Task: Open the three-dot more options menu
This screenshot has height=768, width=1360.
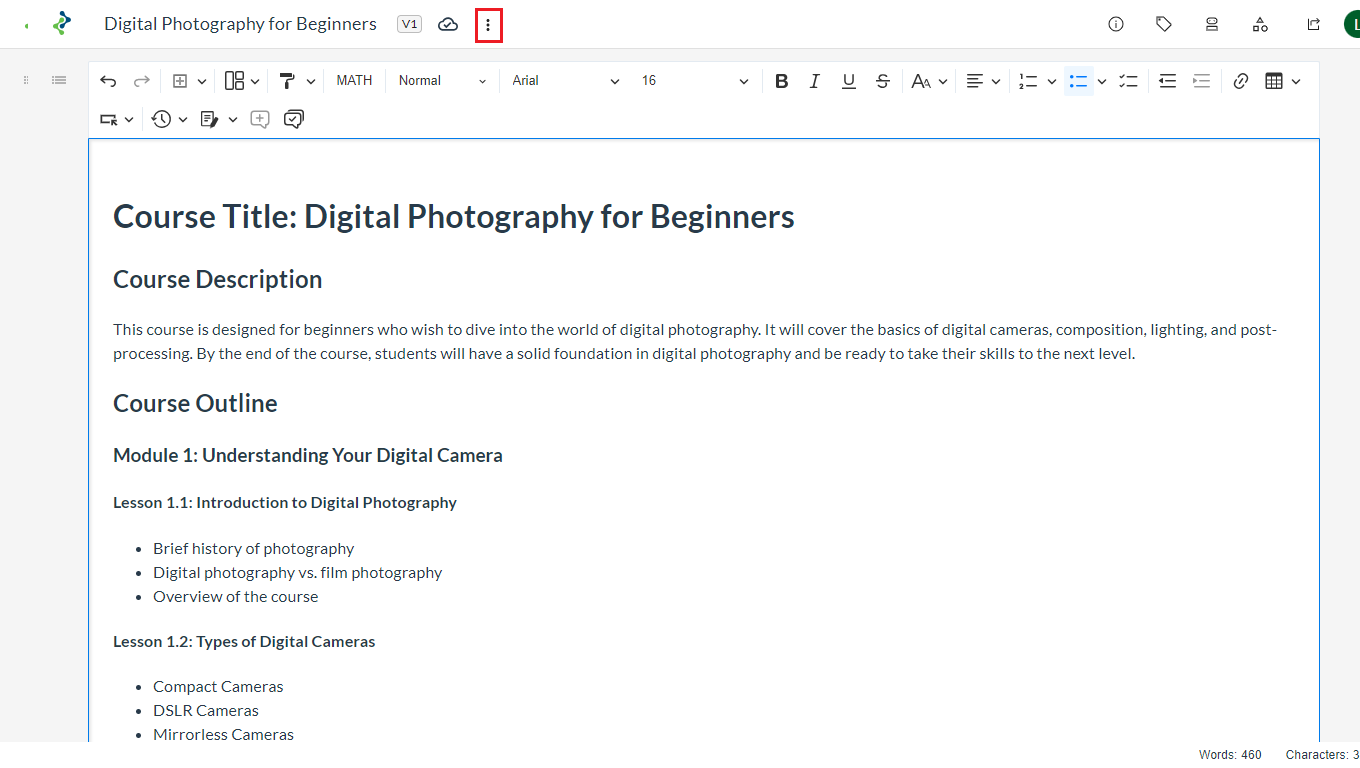Action: 488,25
